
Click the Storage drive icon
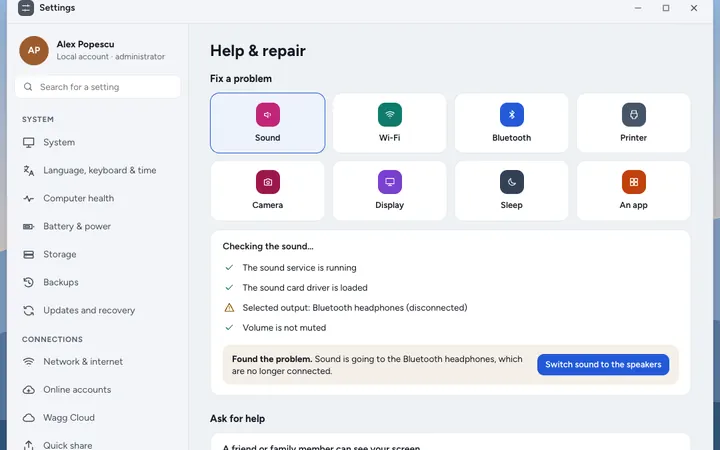[28, 254]
